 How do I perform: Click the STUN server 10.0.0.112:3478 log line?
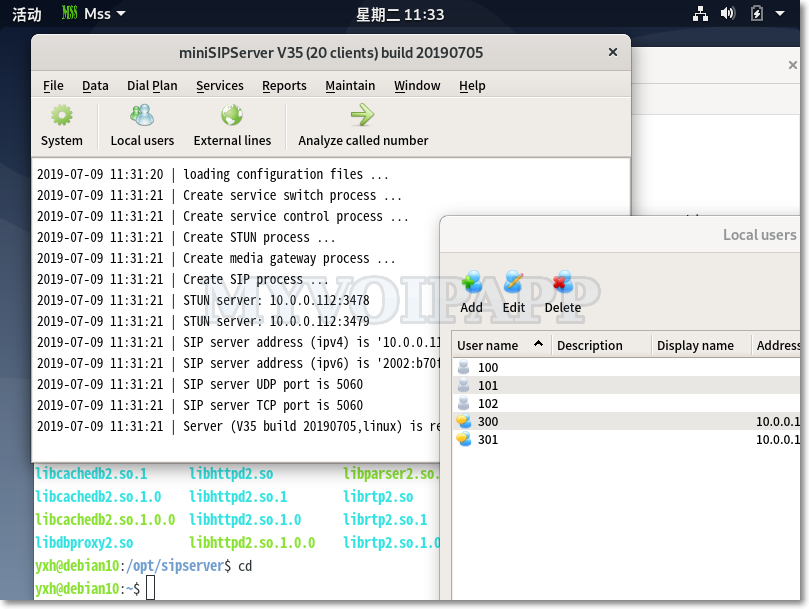click(x=203, y=300)
